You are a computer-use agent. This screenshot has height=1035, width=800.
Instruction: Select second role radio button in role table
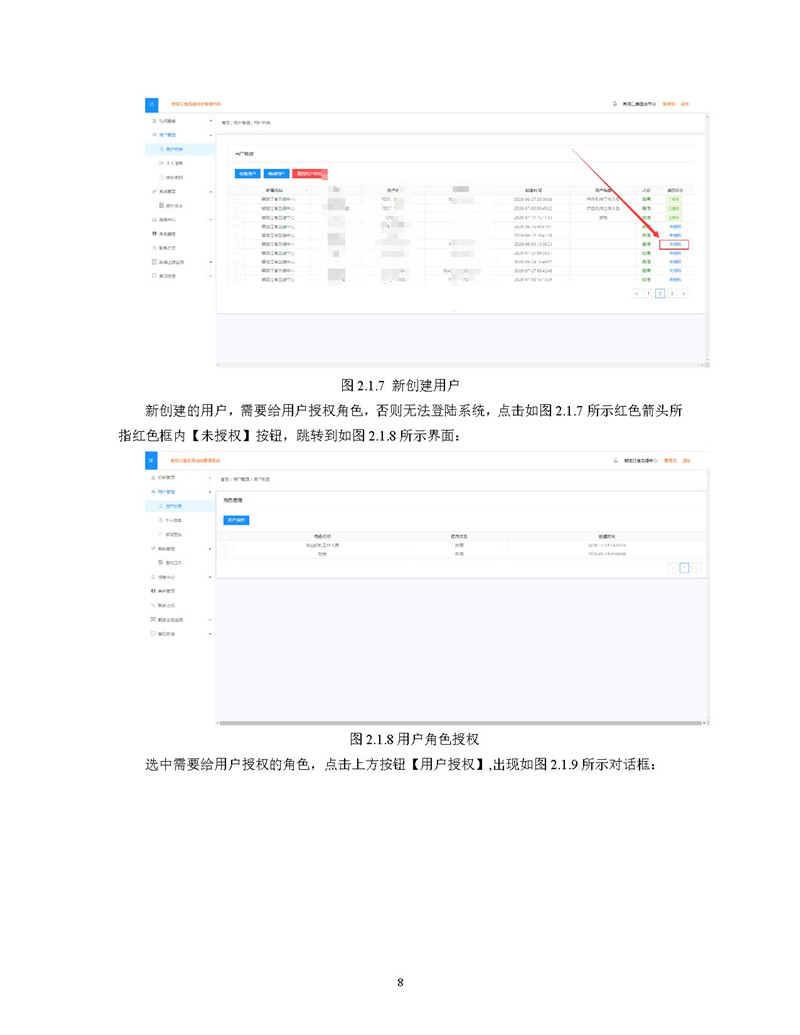(227, 553)
